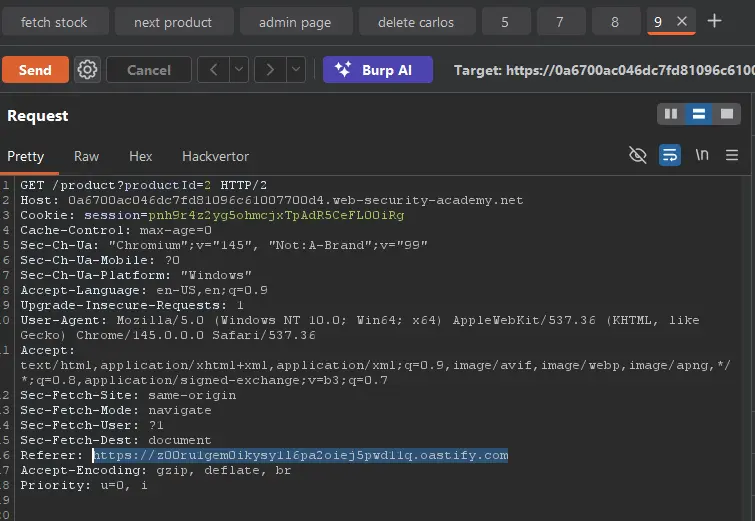The height and width of the screenshot is (521, 755).
Task: Toggle hidden eye-slash visibility icon
Action: tap(637, 155)
